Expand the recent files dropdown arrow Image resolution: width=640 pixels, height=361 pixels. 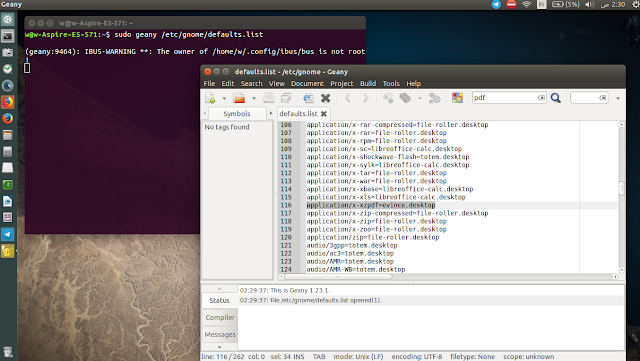coord(253,98)
